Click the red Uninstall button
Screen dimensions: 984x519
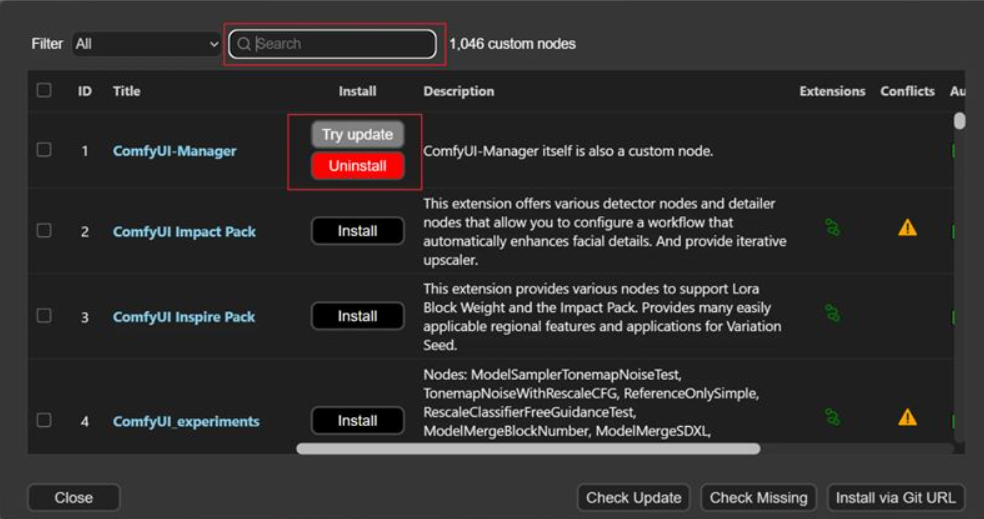[x=358, y=166]
